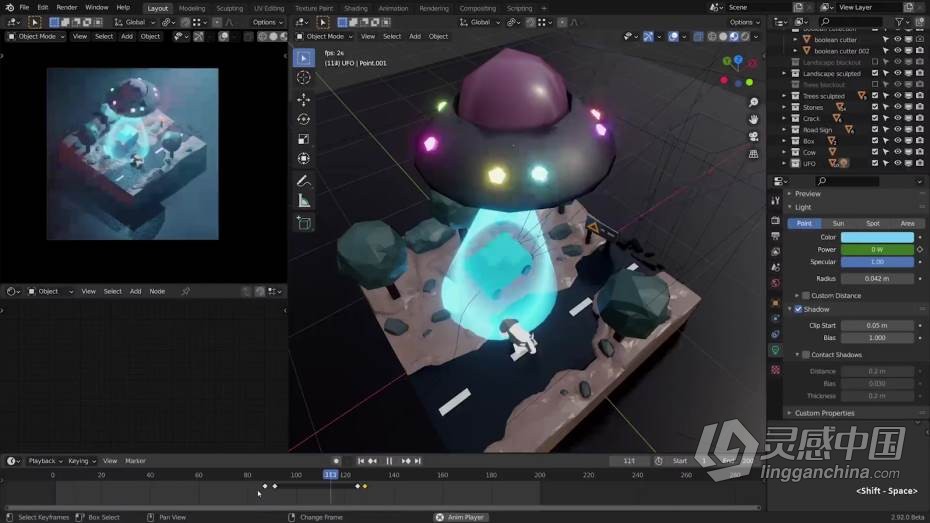Toggle the Stones collection visibility eye
The height and width of the screenshot is (523, 930).
point(897,107)
